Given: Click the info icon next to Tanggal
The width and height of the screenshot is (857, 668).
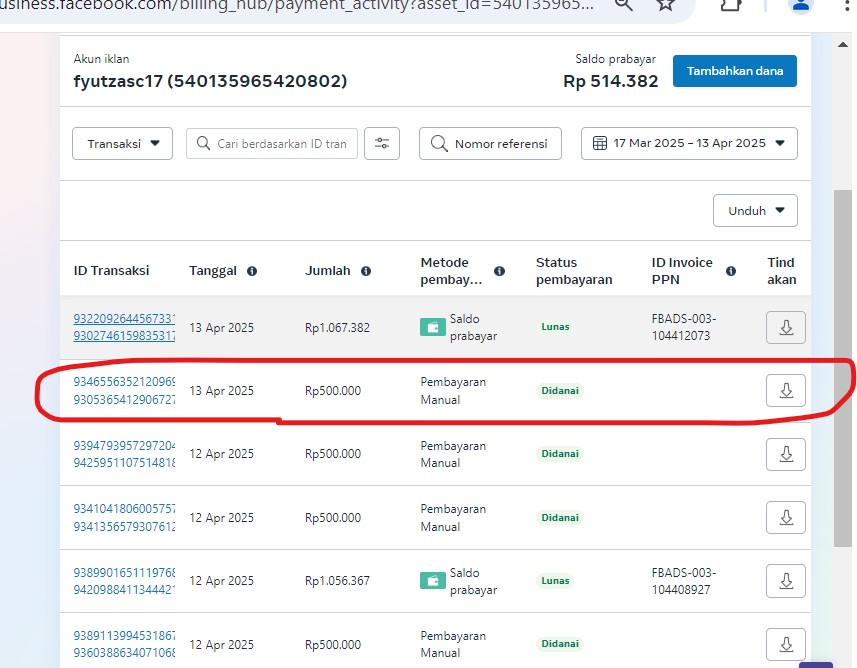Looking at the screenshot, I should coord(252,271).
